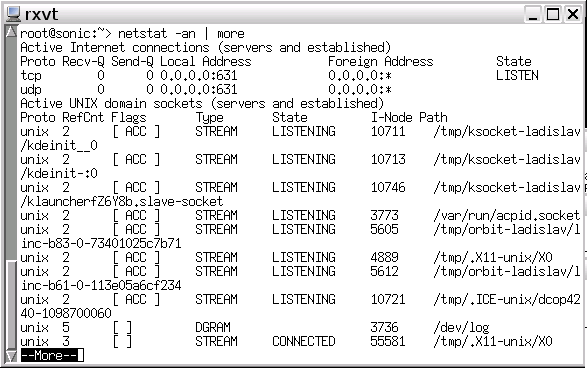The height and width of the screenshot is (368, 587).
Task: Maximize the rxvt window
Action: point(553,14)
